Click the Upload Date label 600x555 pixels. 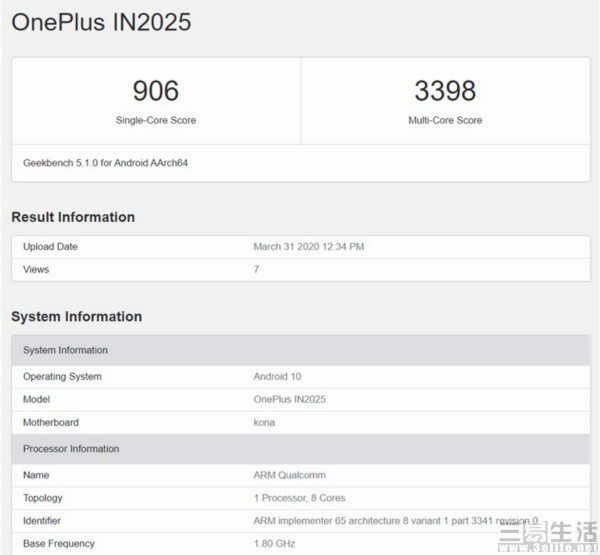50,246
